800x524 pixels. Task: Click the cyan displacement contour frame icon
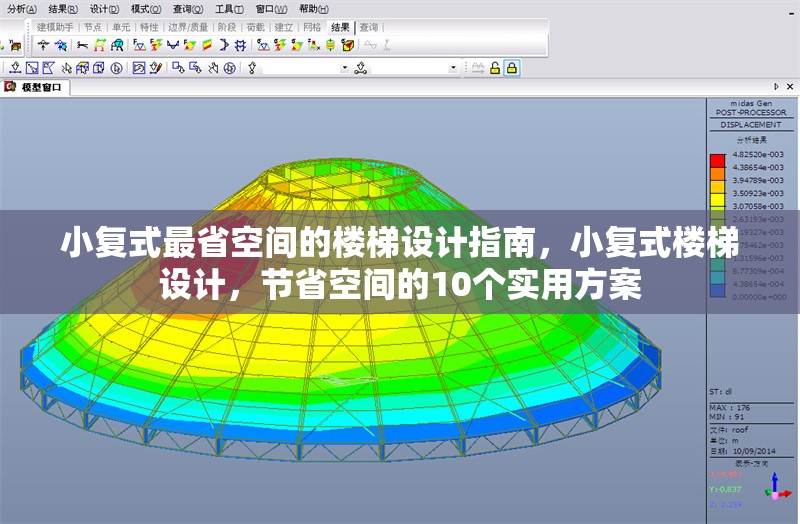click(117, 45)
